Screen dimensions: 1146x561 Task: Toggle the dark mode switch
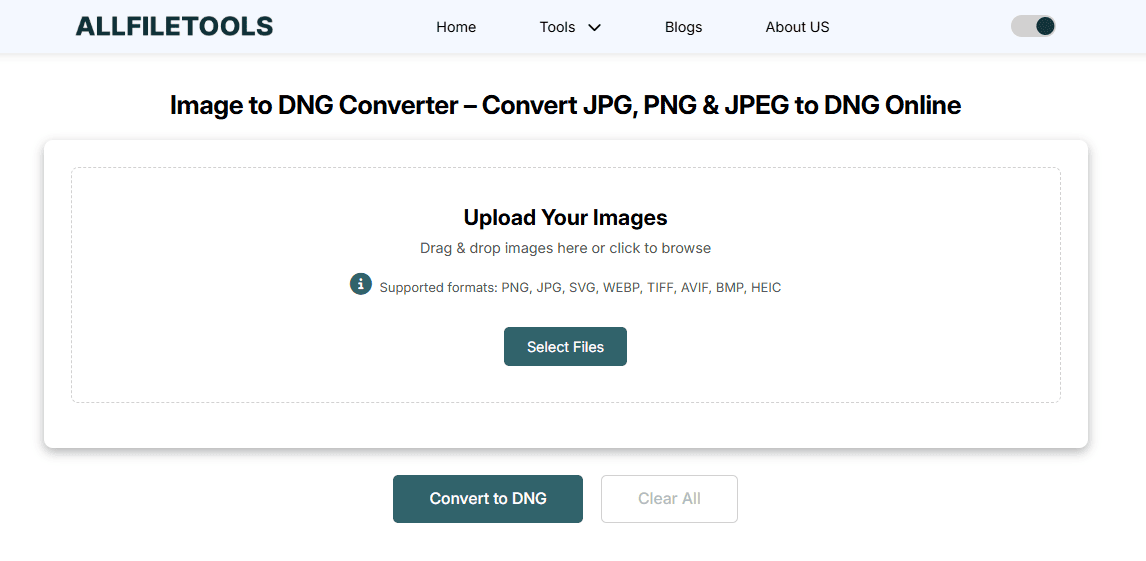(1033, 26)
